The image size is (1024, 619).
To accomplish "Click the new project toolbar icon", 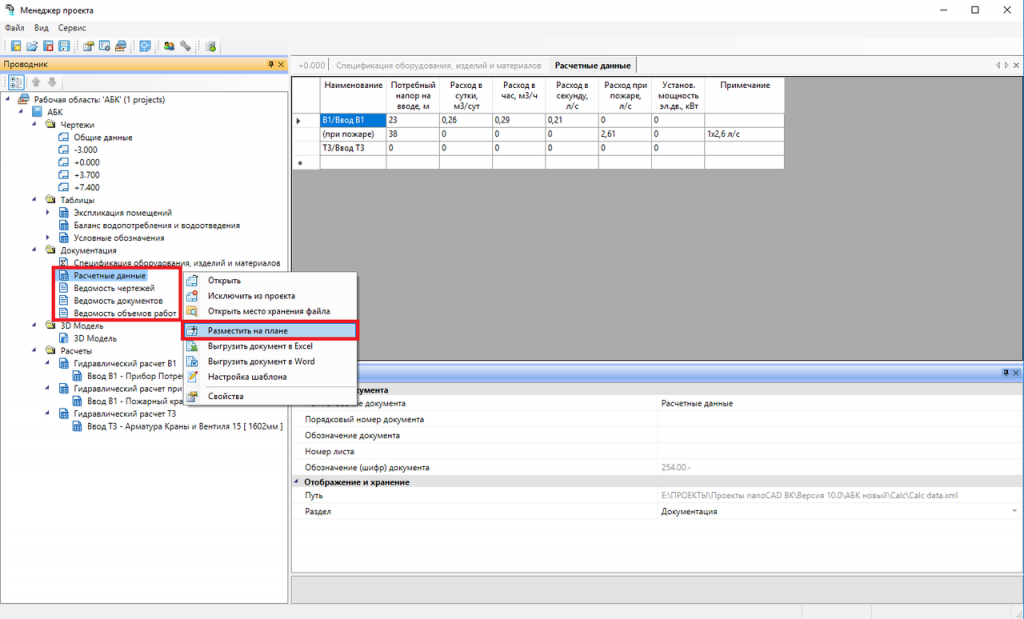I will (x=16, y=46).
